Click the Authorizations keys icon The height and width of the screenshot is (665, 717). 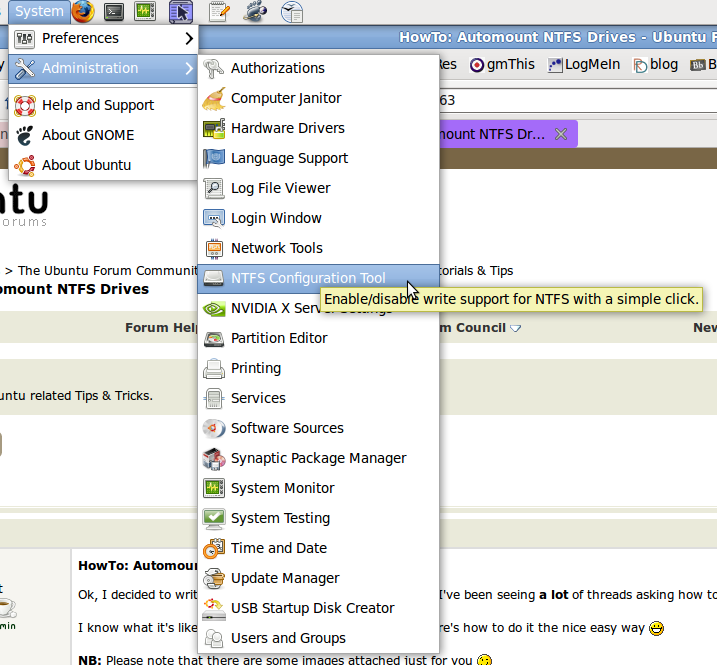214,68
